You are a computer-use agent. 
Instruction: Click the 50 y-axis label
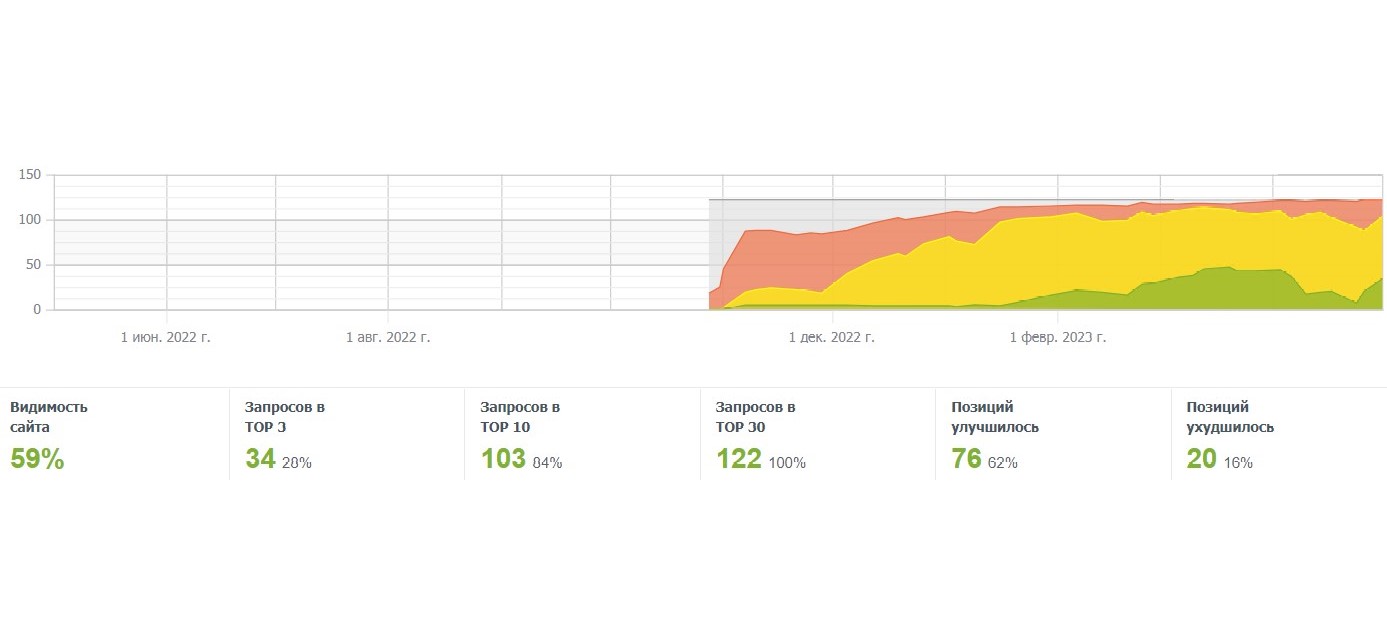[x=34, y=265]
